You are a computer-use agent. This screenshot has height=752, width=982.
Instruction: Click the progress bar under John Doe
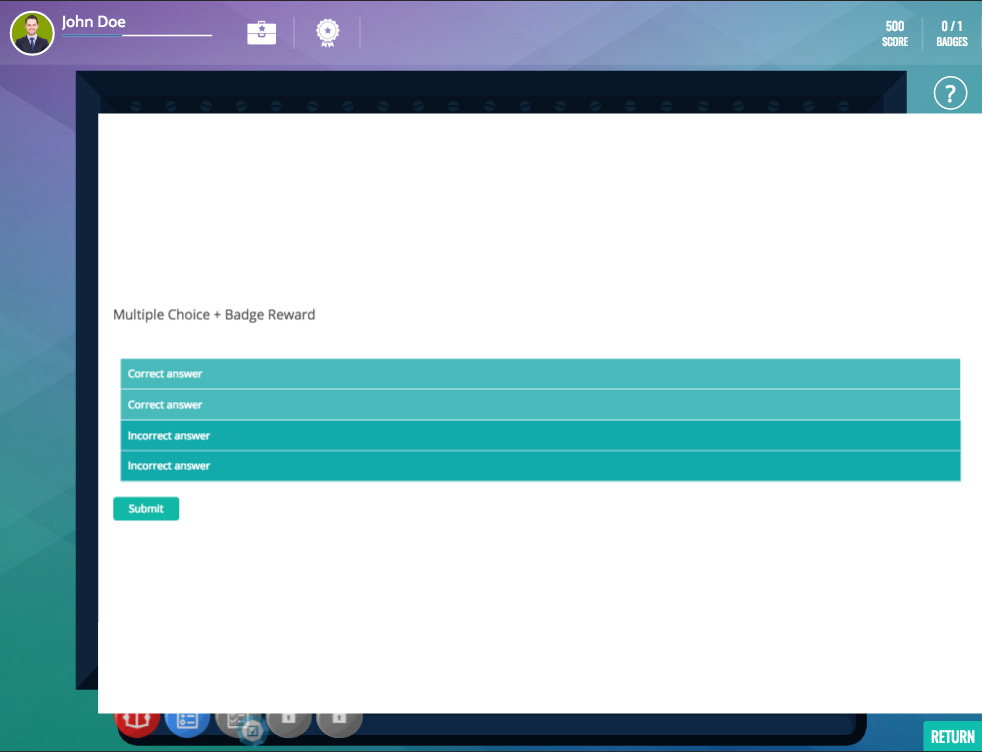(137, 36)
